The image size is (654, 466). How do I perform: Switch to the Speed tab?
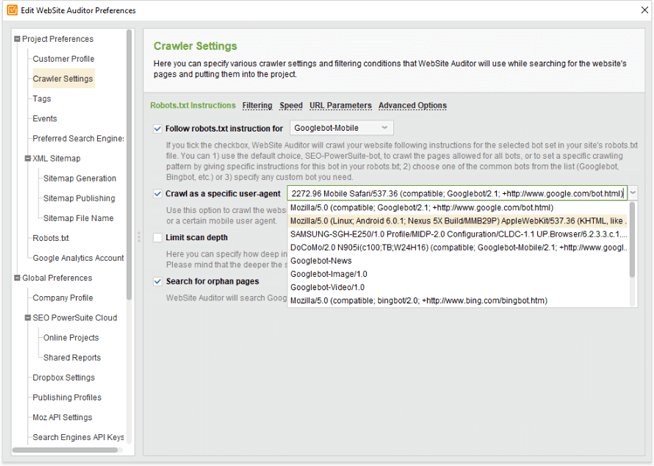coord(291,106)
